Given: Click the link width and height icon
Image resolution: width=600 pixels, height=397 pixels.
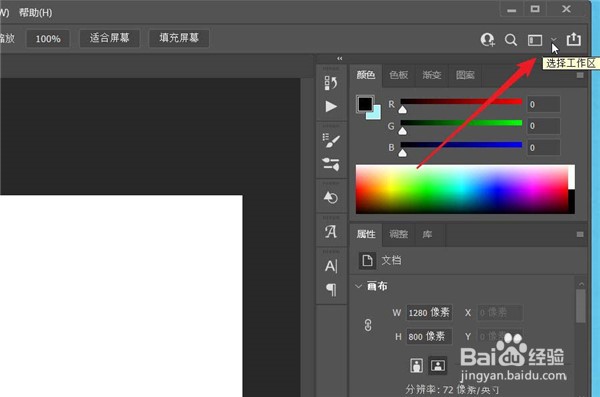Looking at the screenshot, I should pos(368,325).
